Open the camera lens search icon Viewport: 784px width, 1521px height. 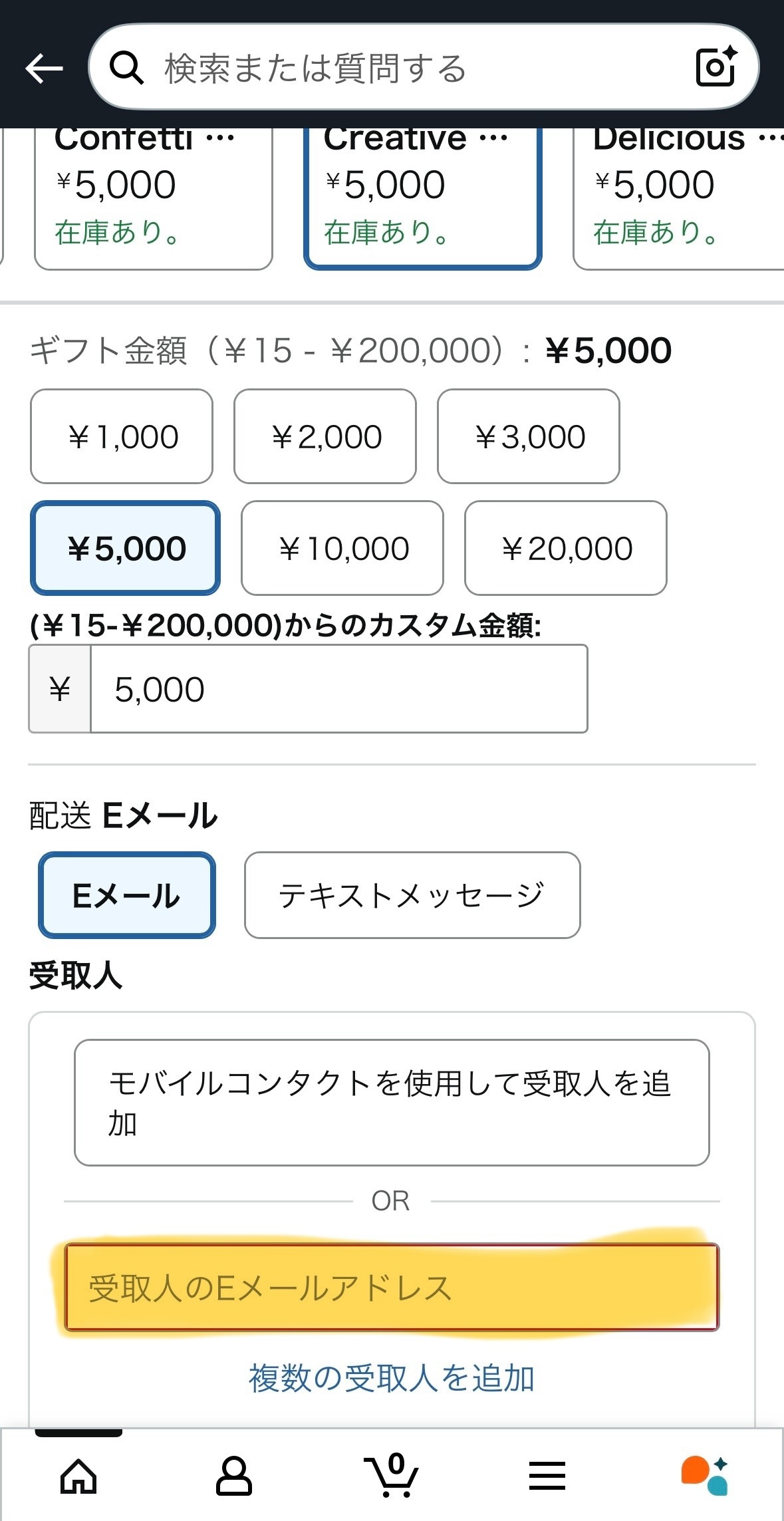pos(716,67)
